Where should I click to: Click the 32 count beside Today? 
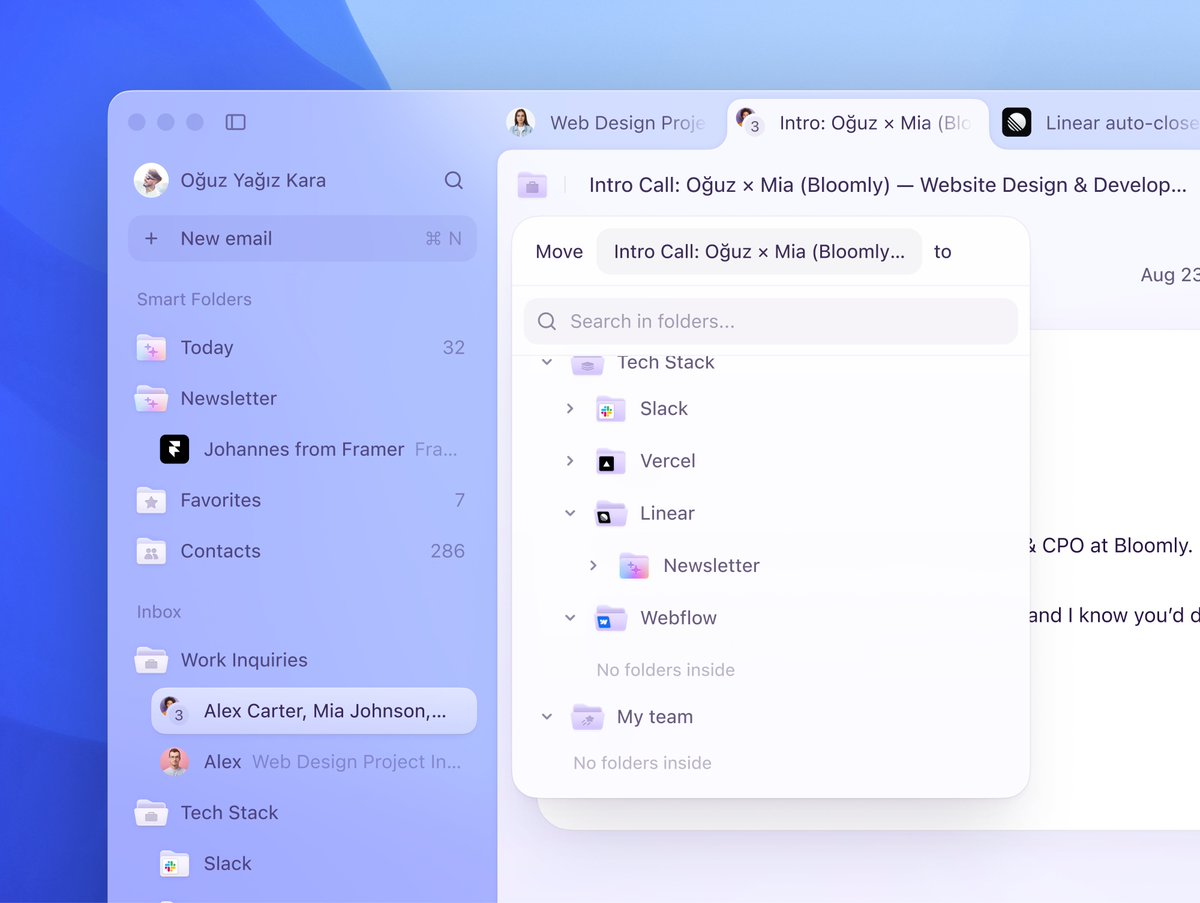454,348
